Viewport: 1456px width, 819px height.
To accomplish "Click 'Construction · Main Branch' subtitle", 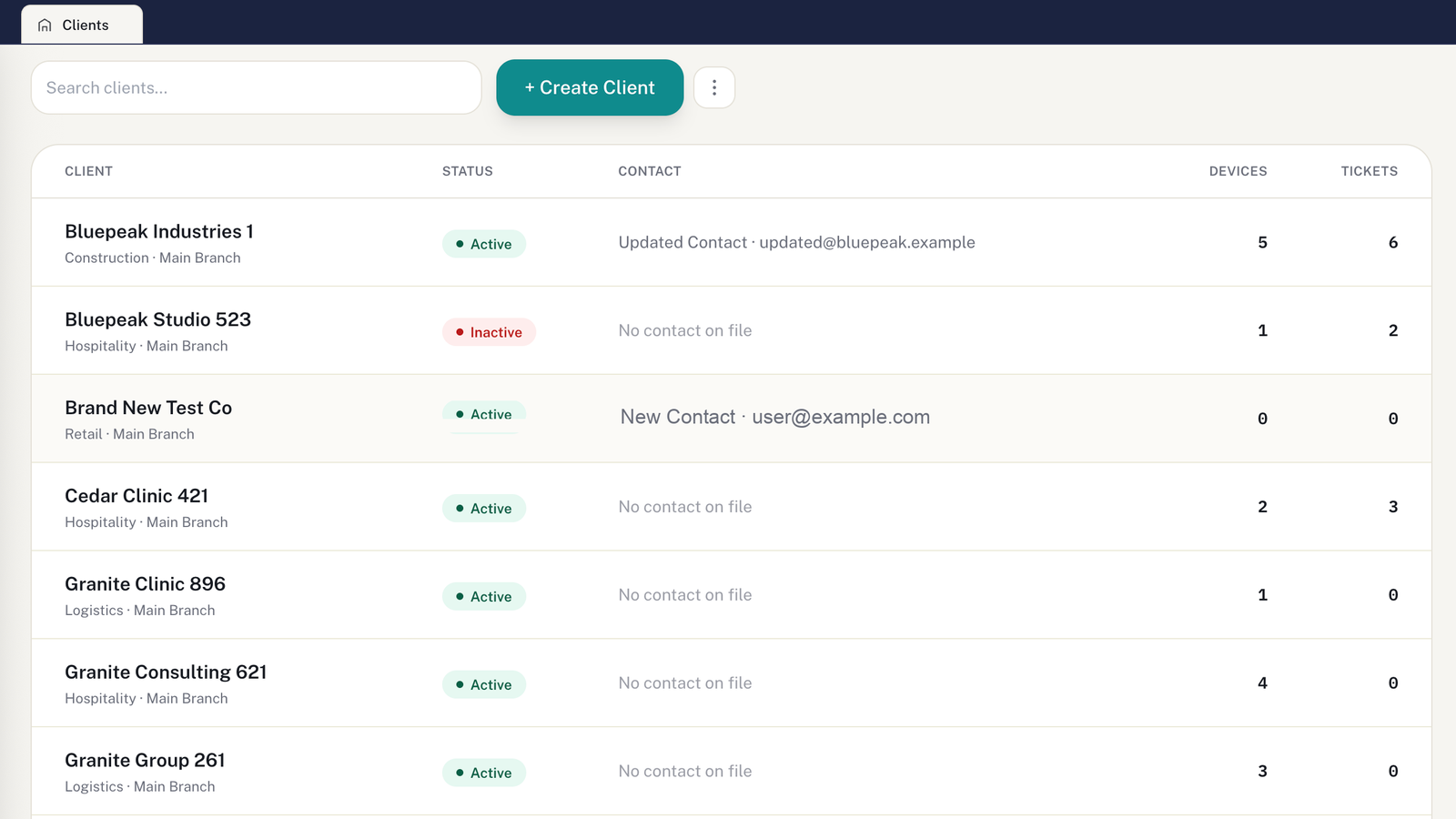I will point(153,258).
